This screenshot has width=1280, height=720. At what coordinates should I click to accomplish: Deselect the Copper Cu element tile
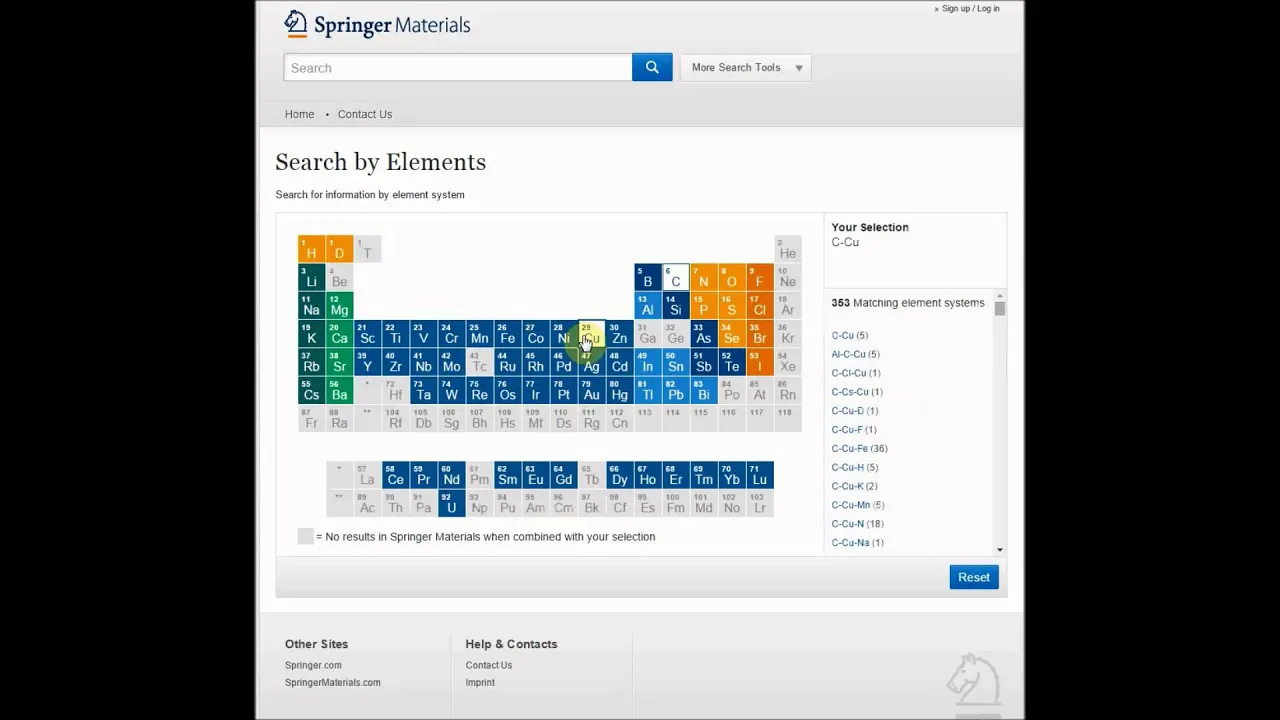591,334
